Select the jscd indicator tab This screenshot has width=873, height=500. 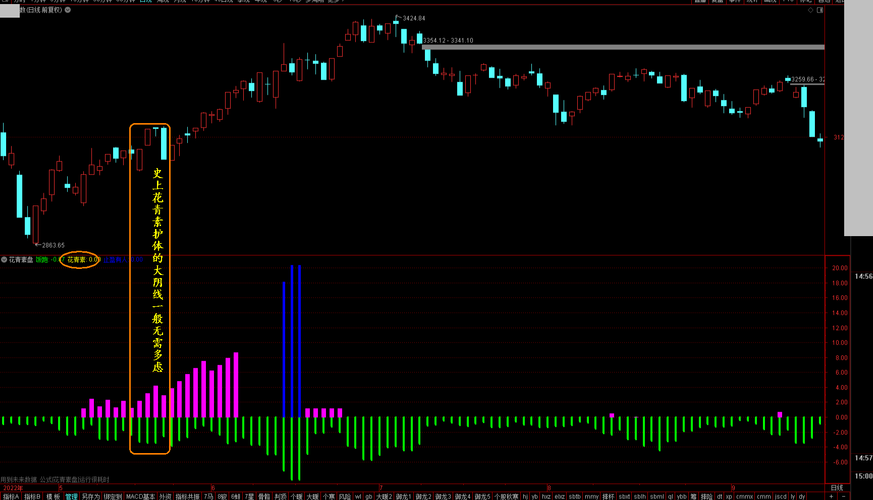click(x=781, y=496)
